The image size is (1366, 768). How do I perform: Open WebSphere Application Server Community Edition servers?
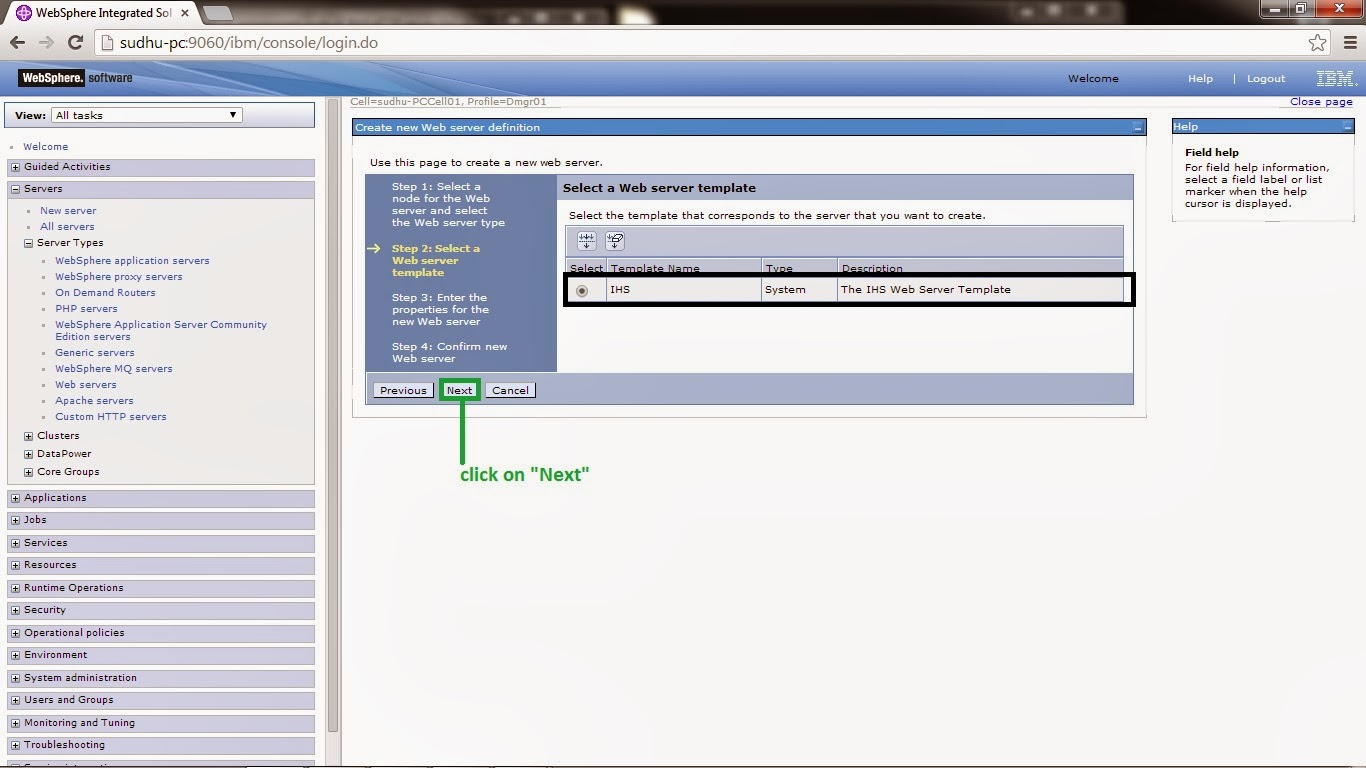click(x=161, y=331)
